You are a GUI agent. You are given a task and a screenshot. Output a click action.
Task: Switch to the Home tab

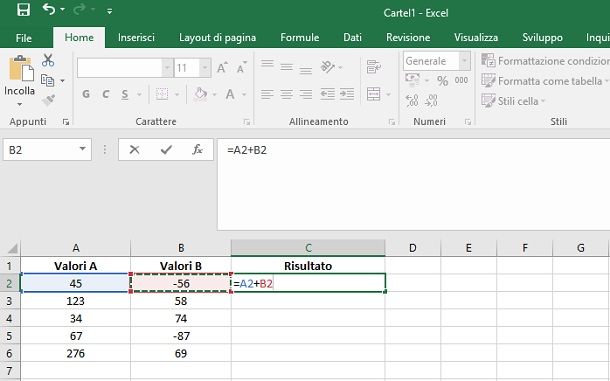coord(79,37)
